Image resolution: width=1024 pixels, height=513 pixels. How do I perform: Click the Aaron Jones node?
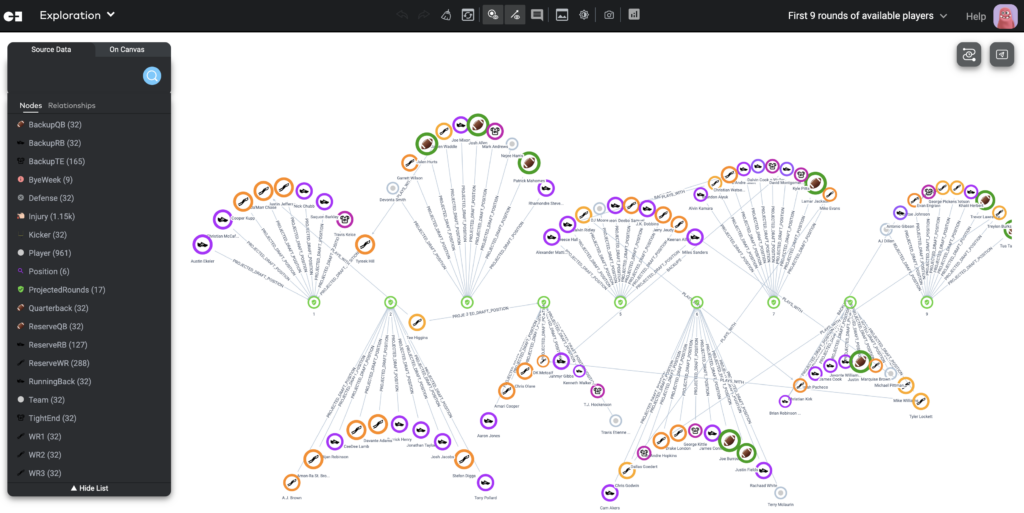(x=488, y=420)
